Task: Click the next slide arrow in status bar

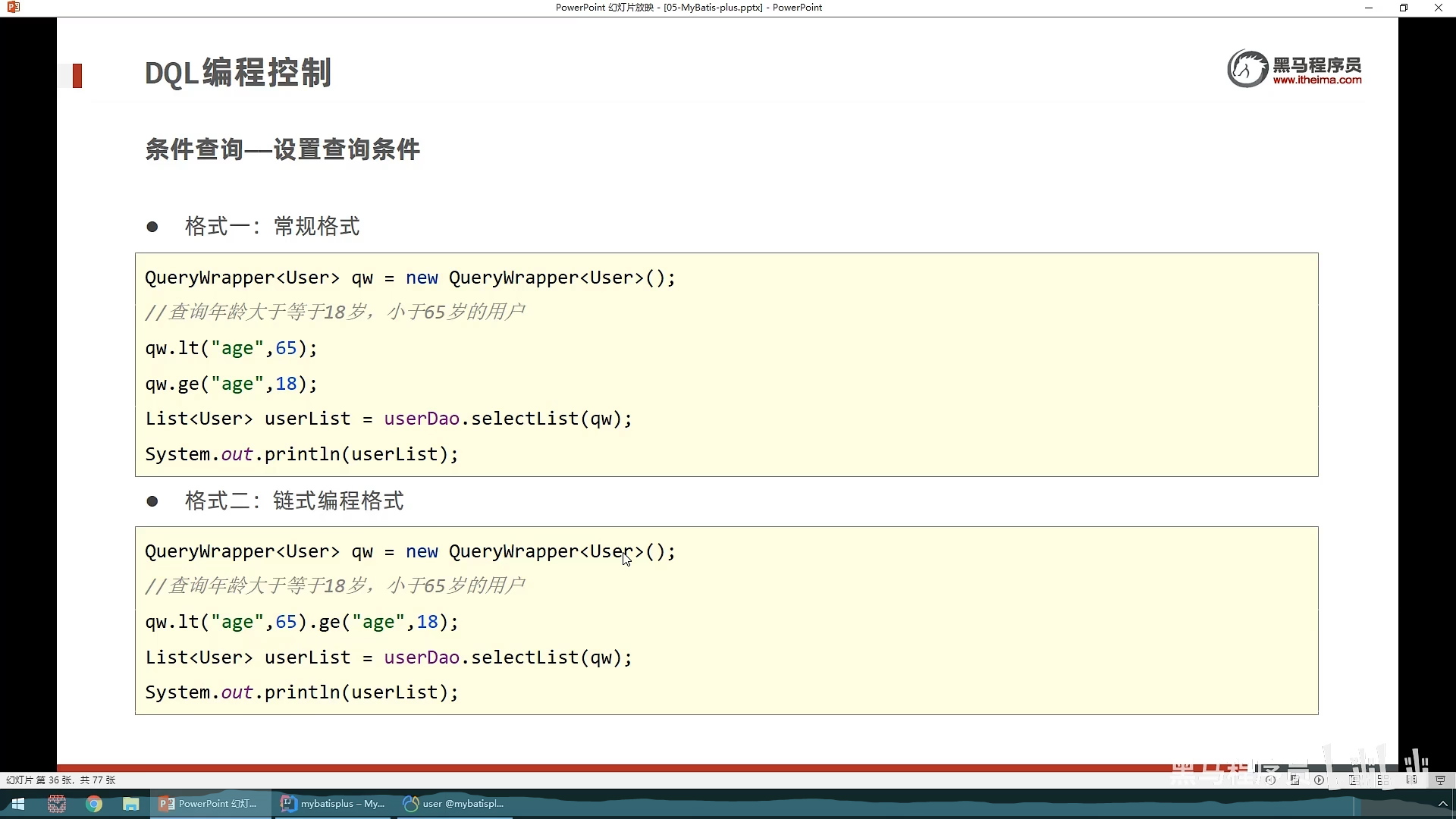Action: click(x=1319, y=780)
